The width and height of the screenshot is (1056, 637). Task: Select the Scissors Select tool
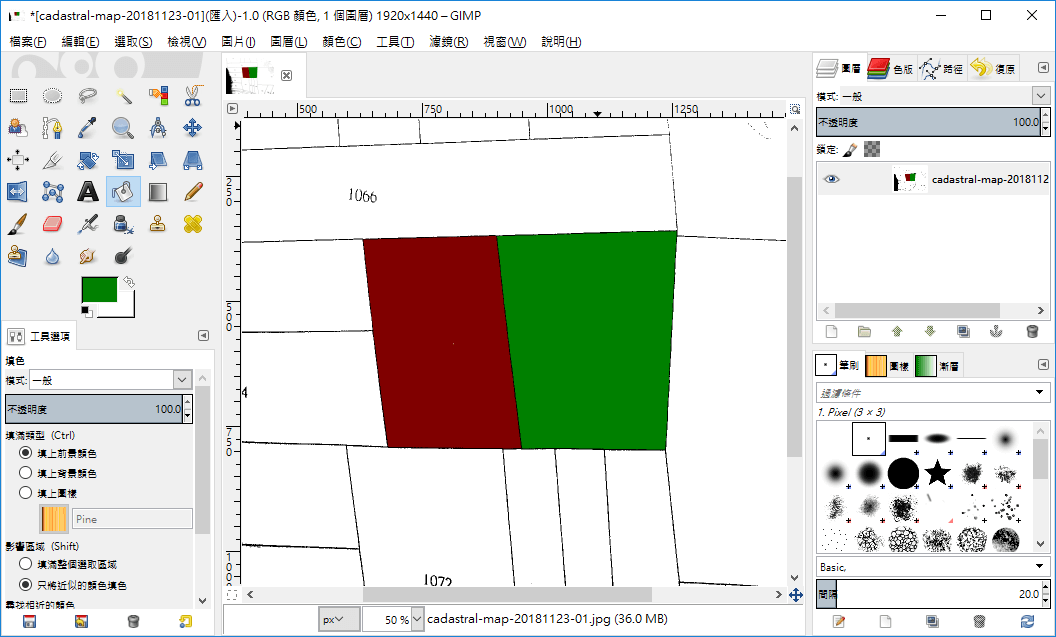[x=193, y=96]
